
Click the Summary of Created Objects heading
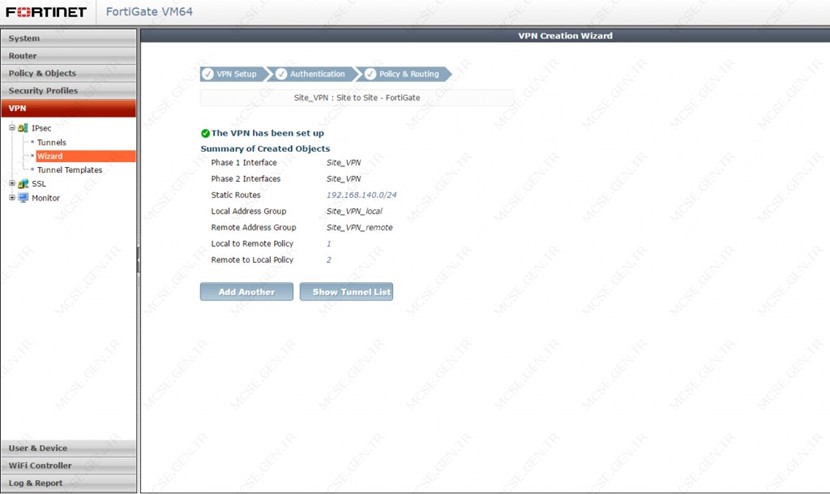[265, 149]
